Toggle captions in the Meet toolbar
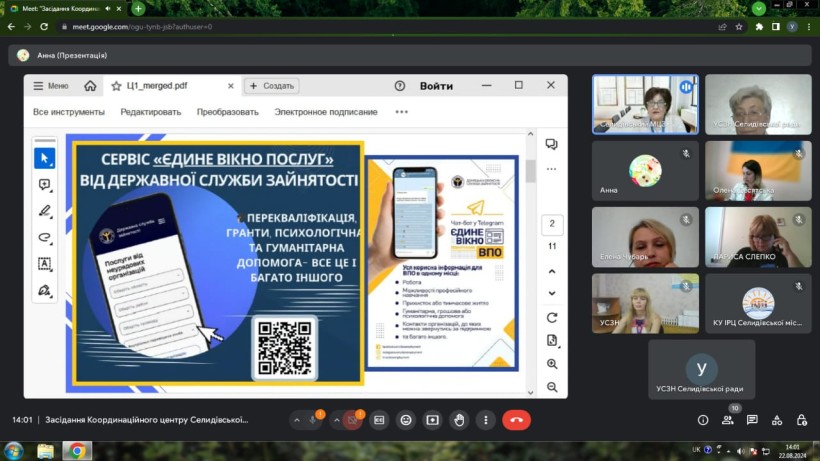The image size is (820, 461). [x=379, y=420]
